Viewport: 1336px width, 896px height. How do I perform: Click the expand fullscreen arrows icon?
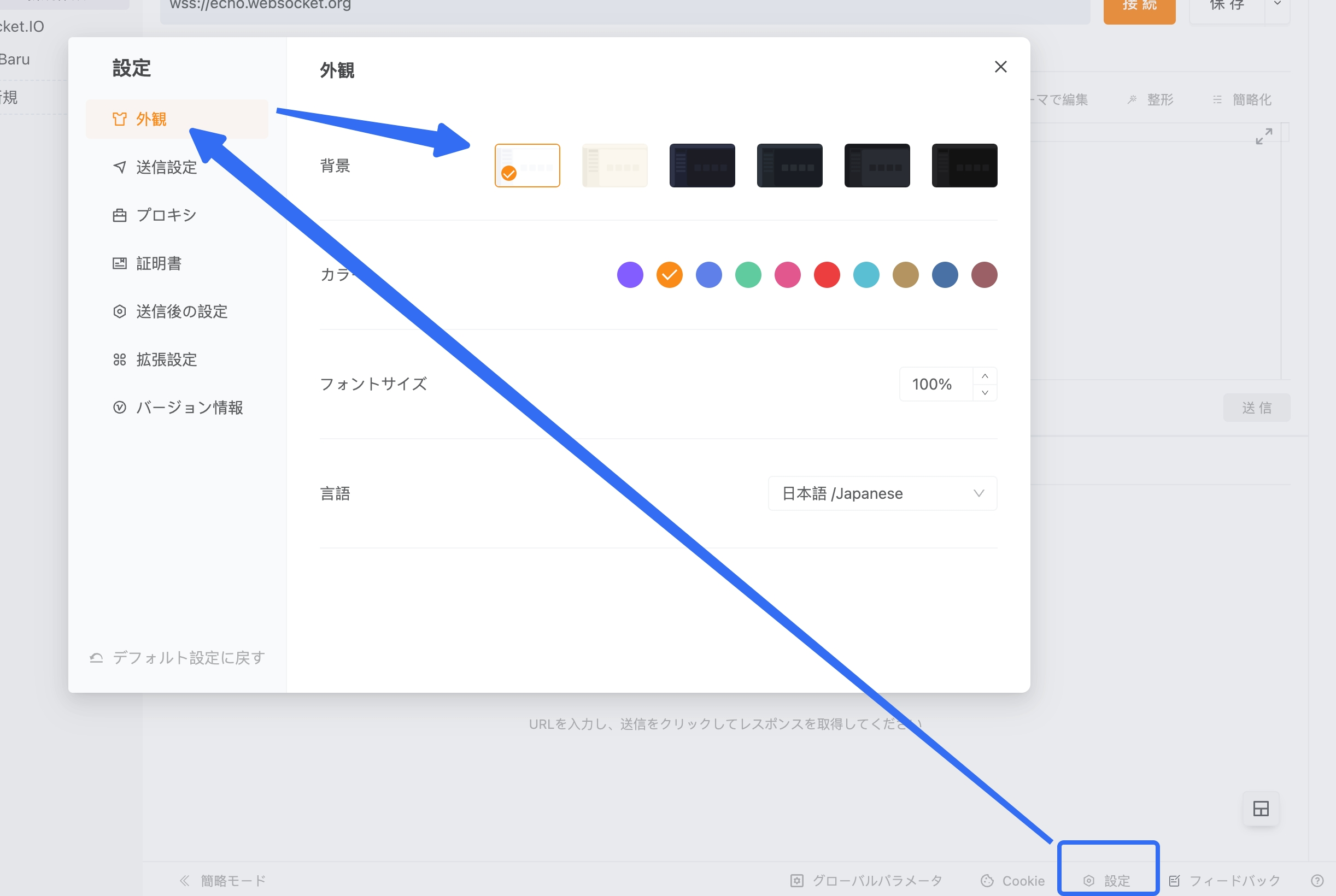click(1264, 136)
